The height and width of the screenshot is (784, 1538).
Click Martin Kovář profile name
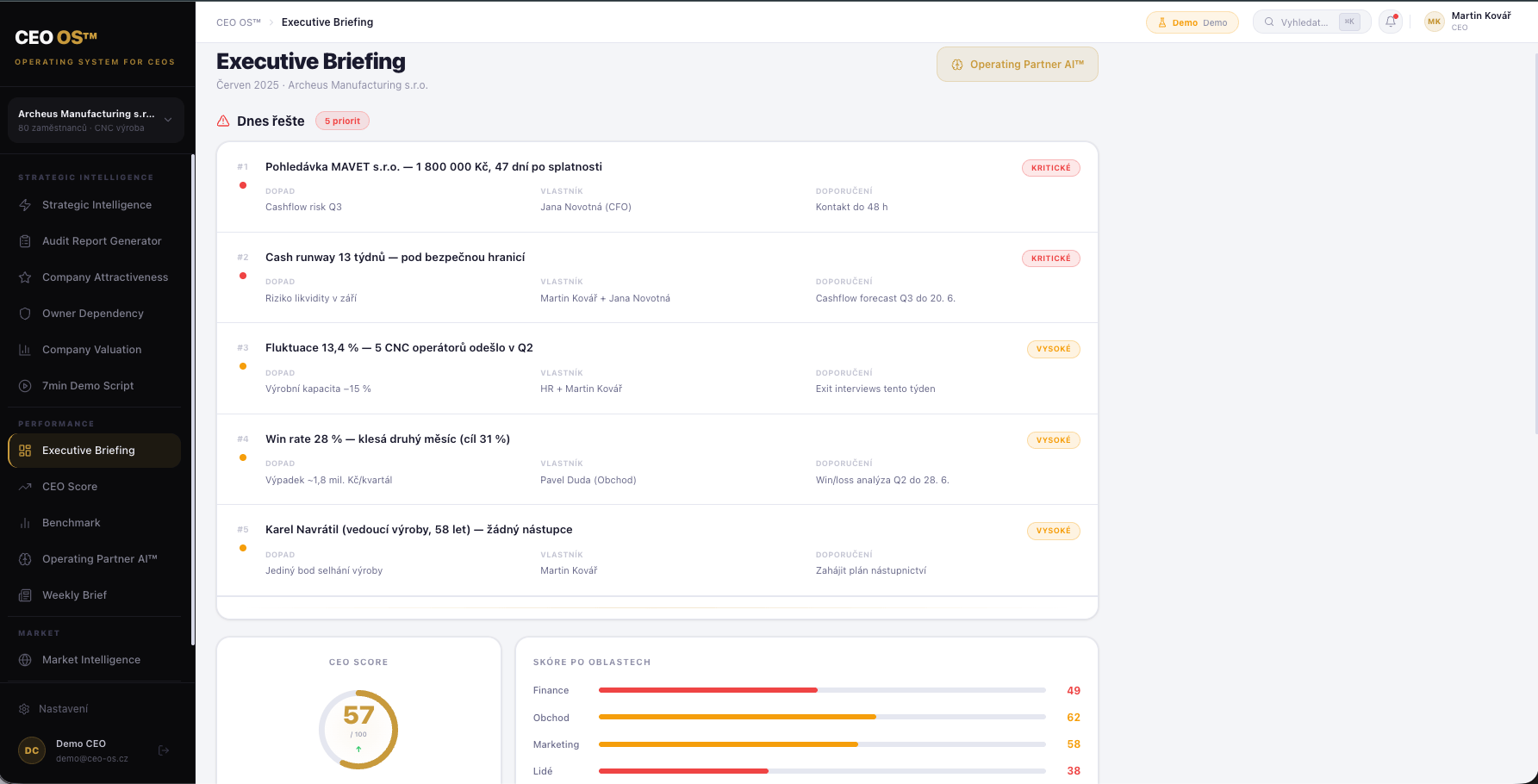[x=1481, y=16]
